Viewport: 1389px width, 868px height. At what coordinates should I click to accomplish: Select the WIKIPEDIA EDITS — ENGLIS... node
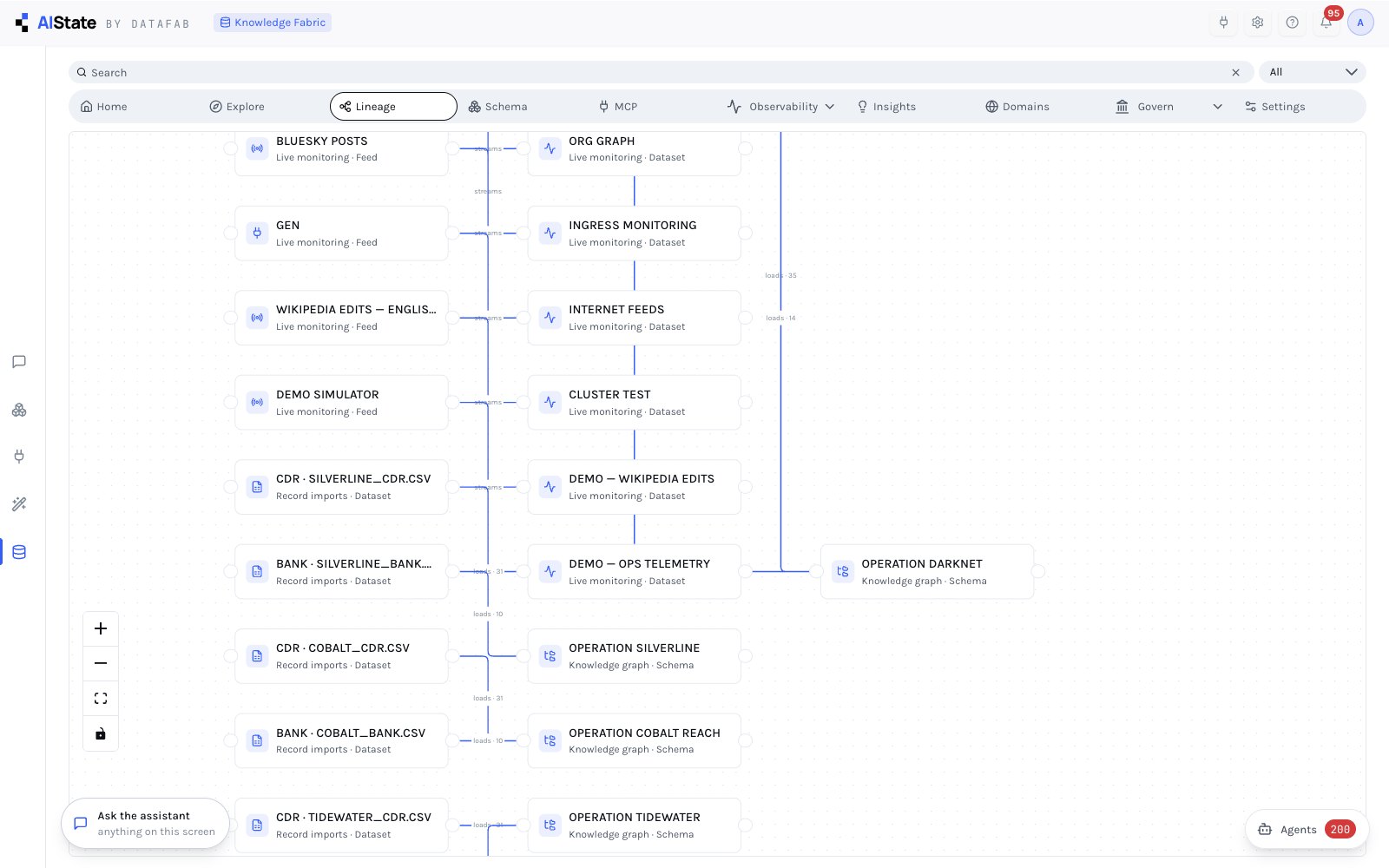point(341,318)
